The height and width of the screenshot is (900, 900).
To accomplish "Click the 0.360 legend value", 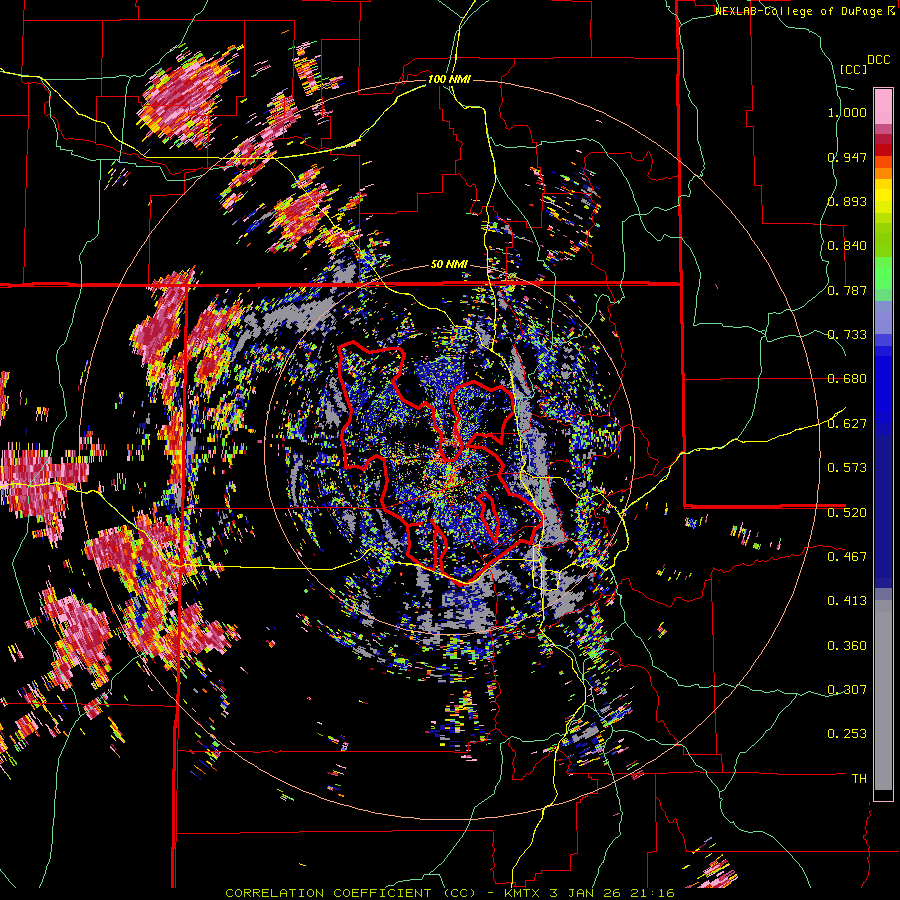I will pyautogui.click(x=847, y=646).
